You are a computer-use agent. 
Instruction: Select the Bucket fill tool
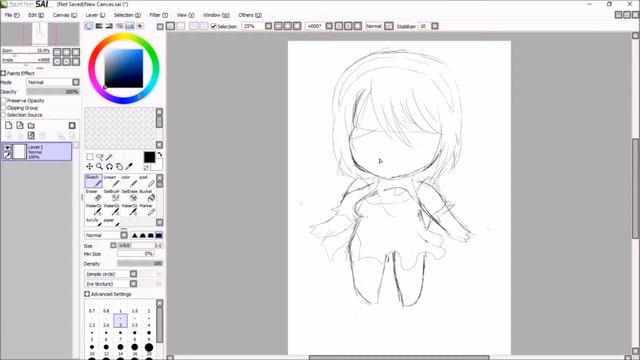point(147,196)
